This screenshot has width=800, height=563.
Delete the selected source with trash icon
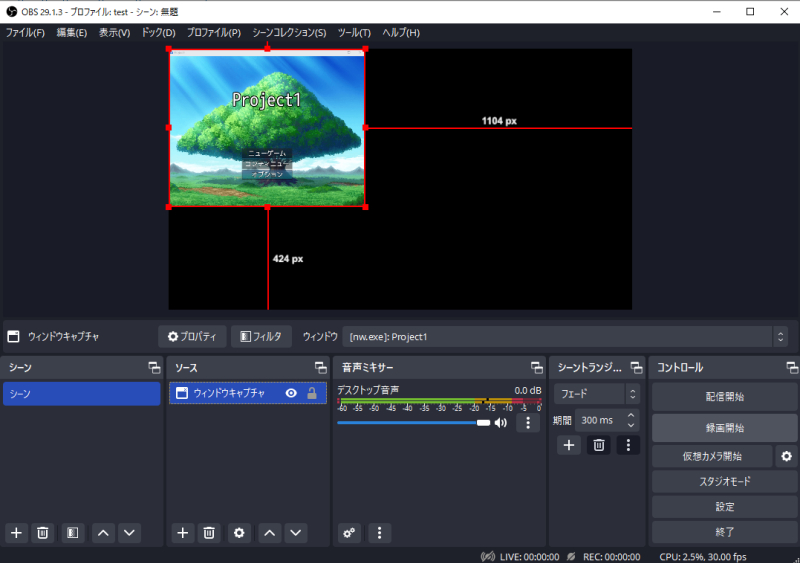(209, 533)
